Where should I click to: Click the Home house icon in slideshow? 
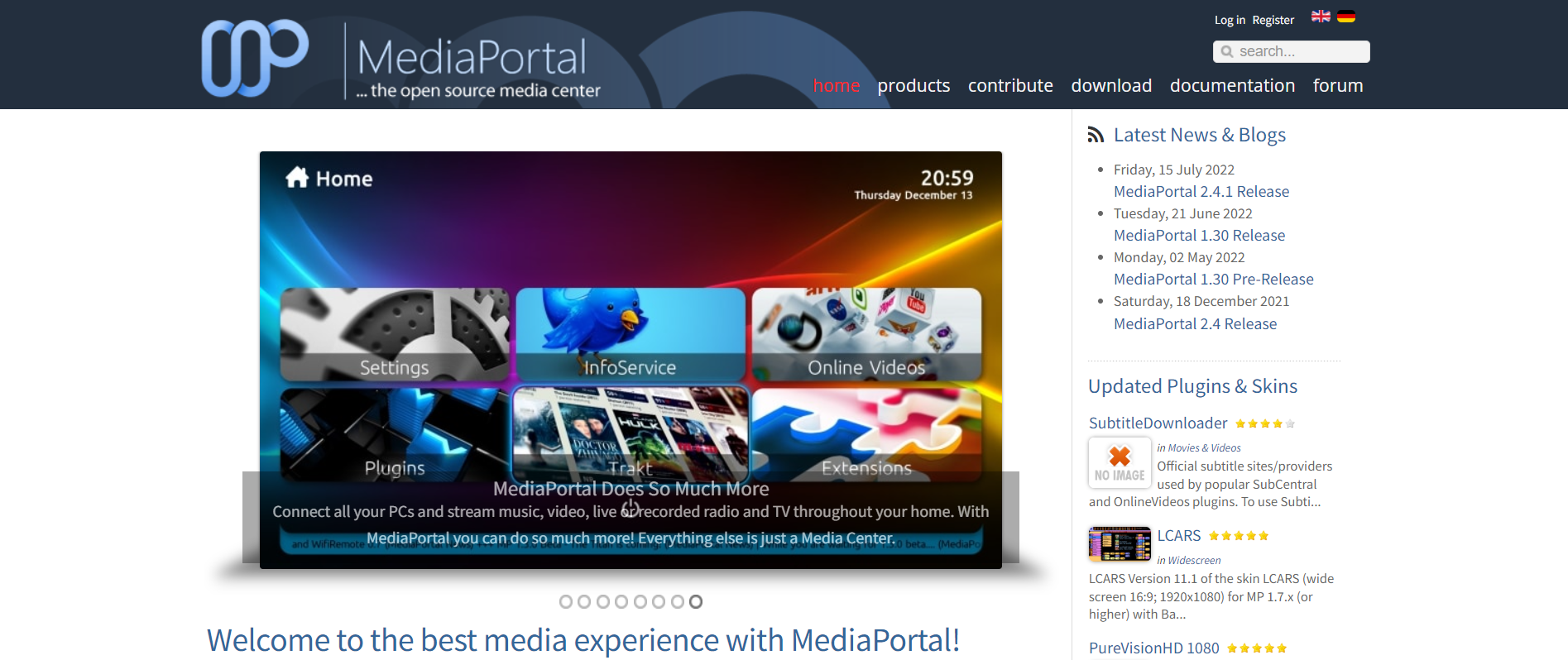pos(297,178)
